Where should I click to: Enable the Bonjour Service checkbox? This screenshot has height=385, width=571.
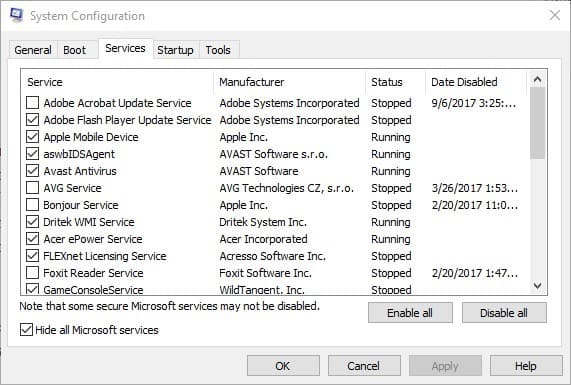click(32, 205)
